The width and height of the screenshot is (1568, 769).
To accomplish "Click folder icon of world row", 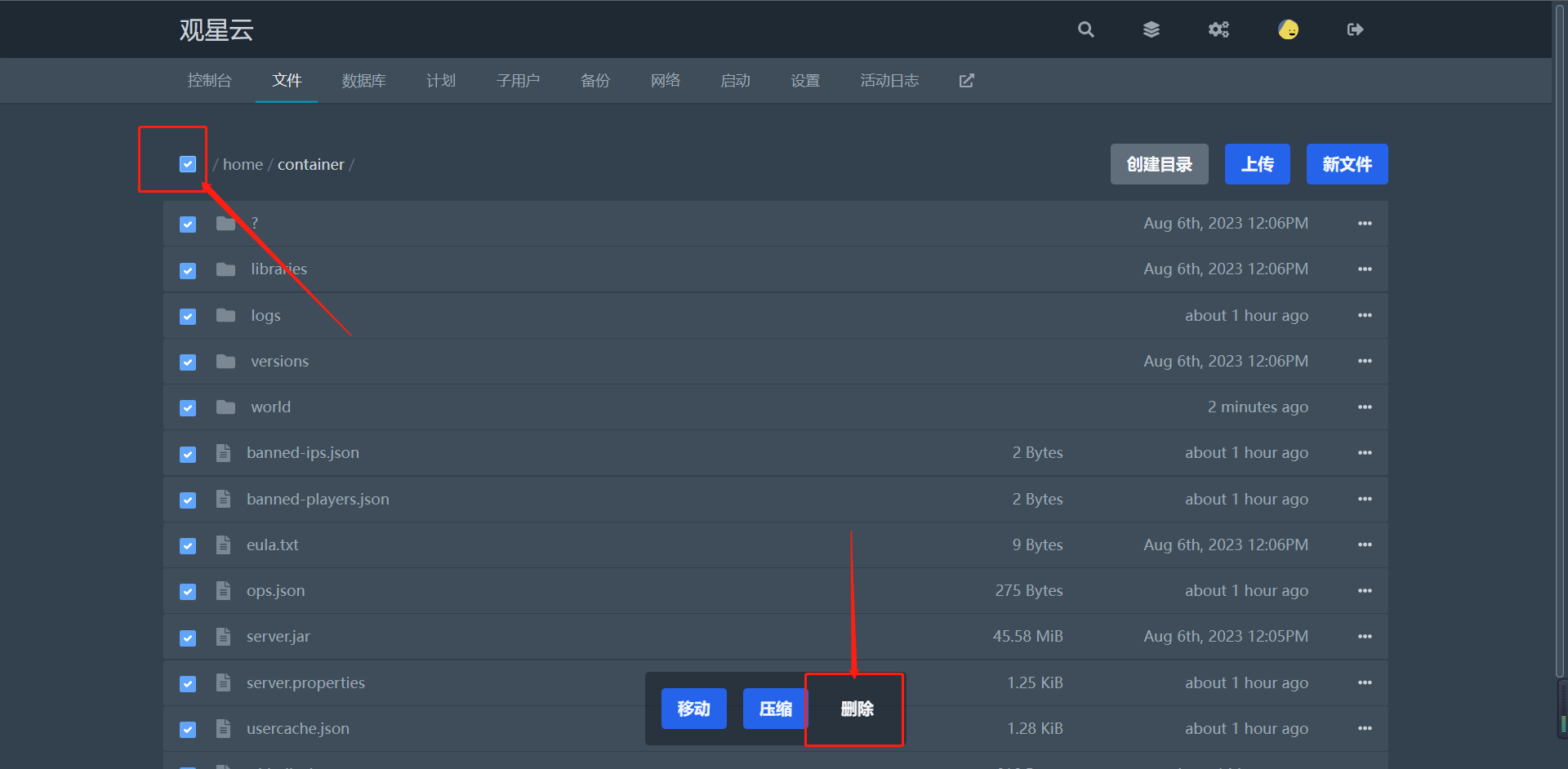I will [225, 407].
